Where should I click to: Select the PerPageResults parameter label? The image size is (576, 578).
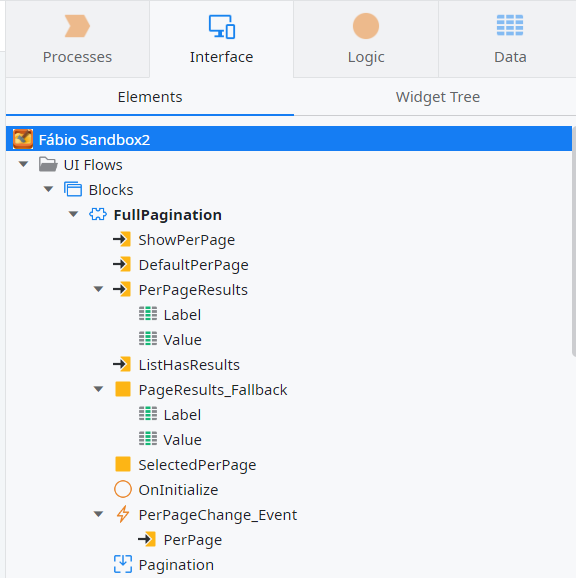tap(193, 290)
